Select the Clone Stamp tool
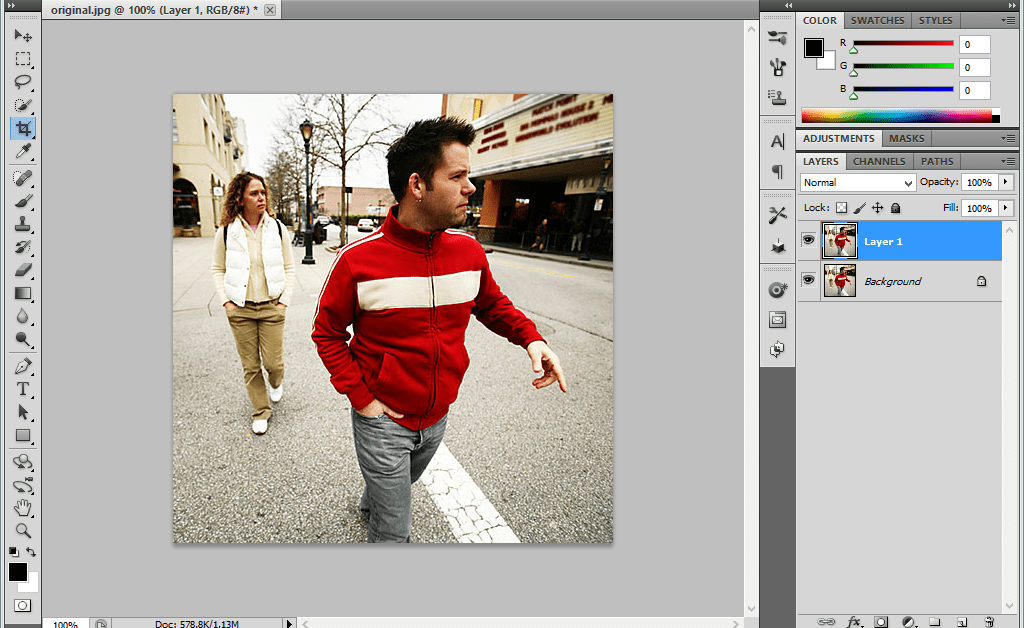 coord(23,224)
